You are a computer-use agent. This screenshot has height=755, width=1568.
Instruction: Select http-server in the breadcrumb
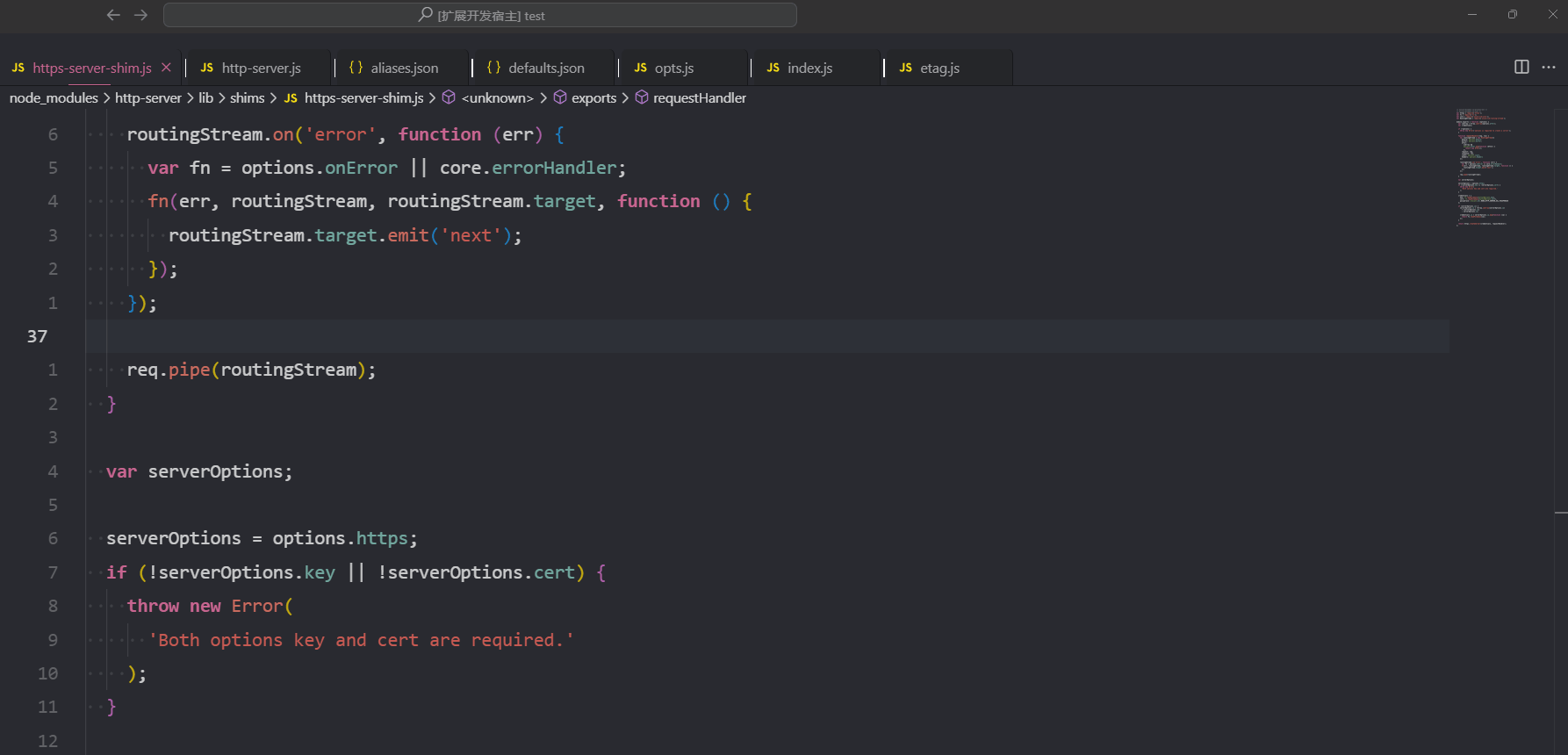148,97
